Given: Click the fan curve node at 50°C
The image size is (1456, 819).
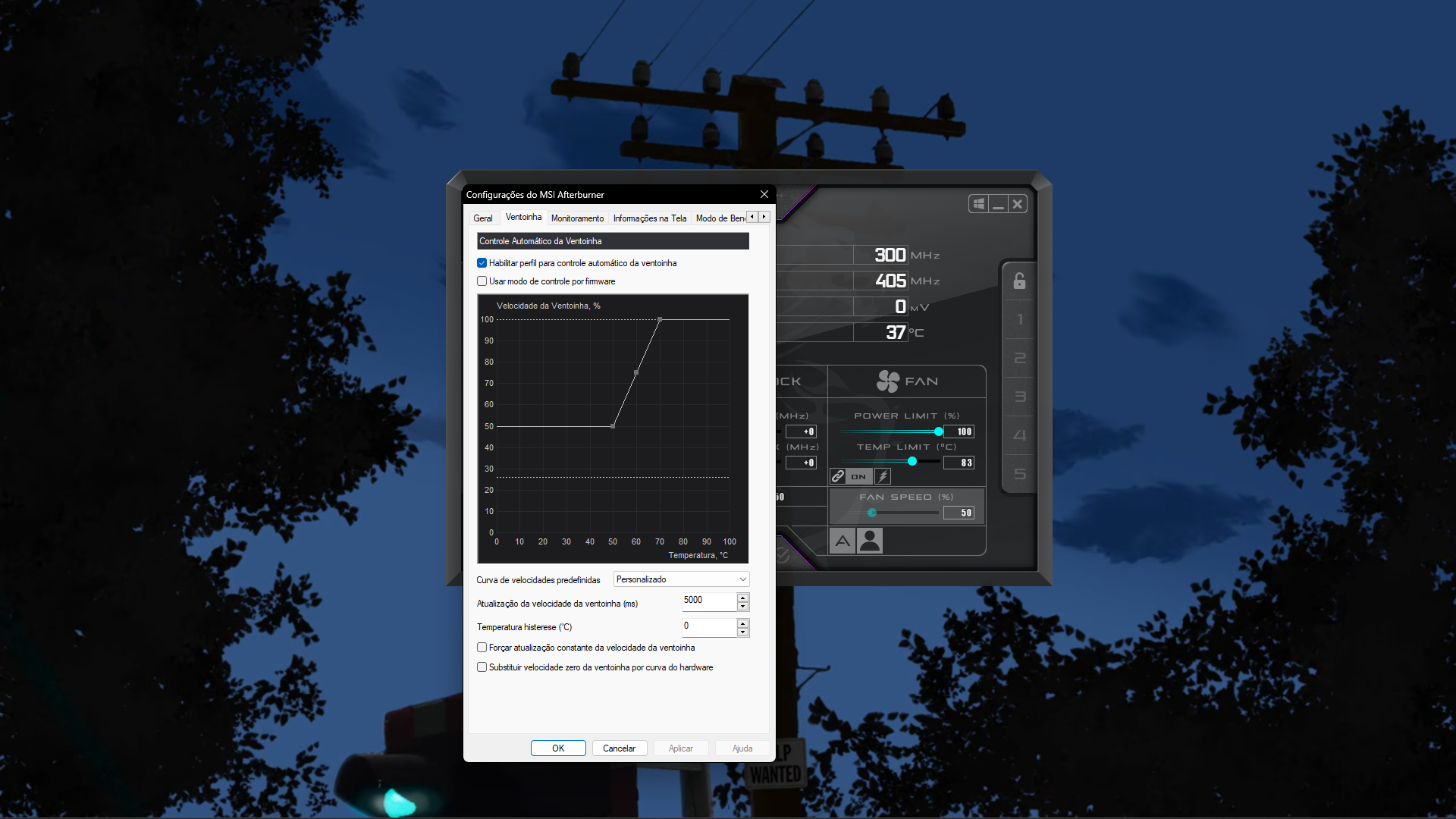Looking at the screenshot, I should 613,426.
